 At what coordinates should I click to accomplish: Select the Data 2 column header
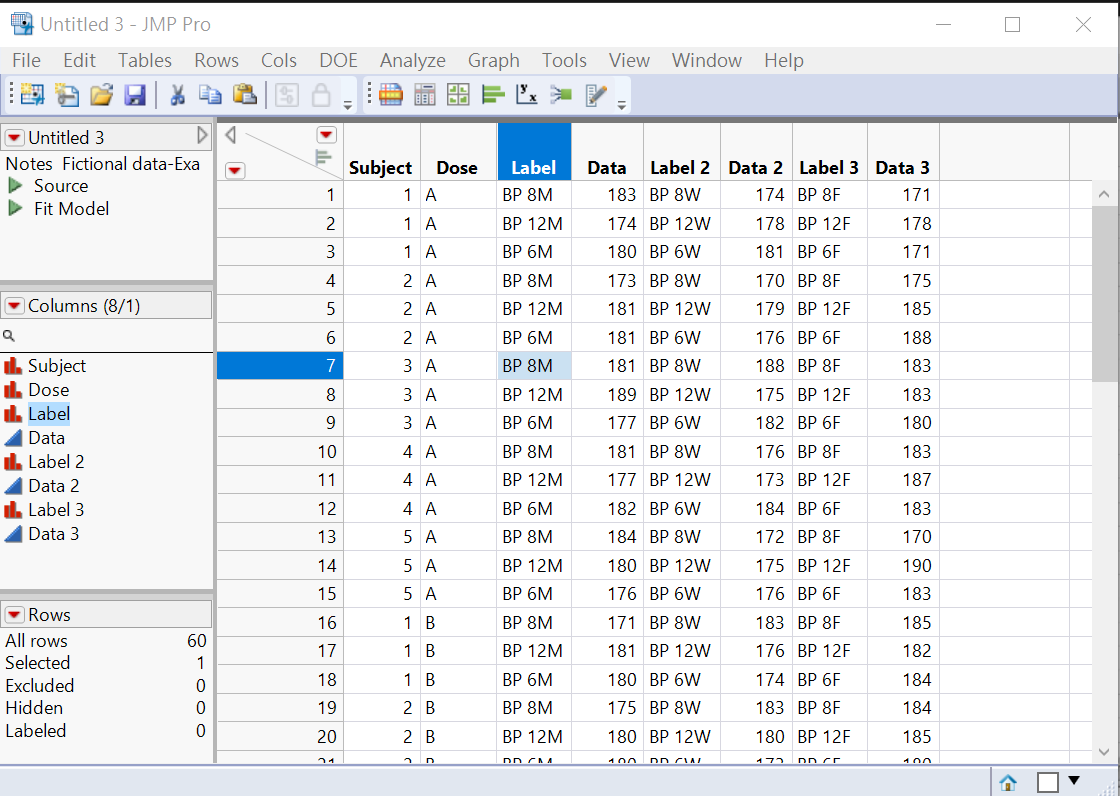755,168
